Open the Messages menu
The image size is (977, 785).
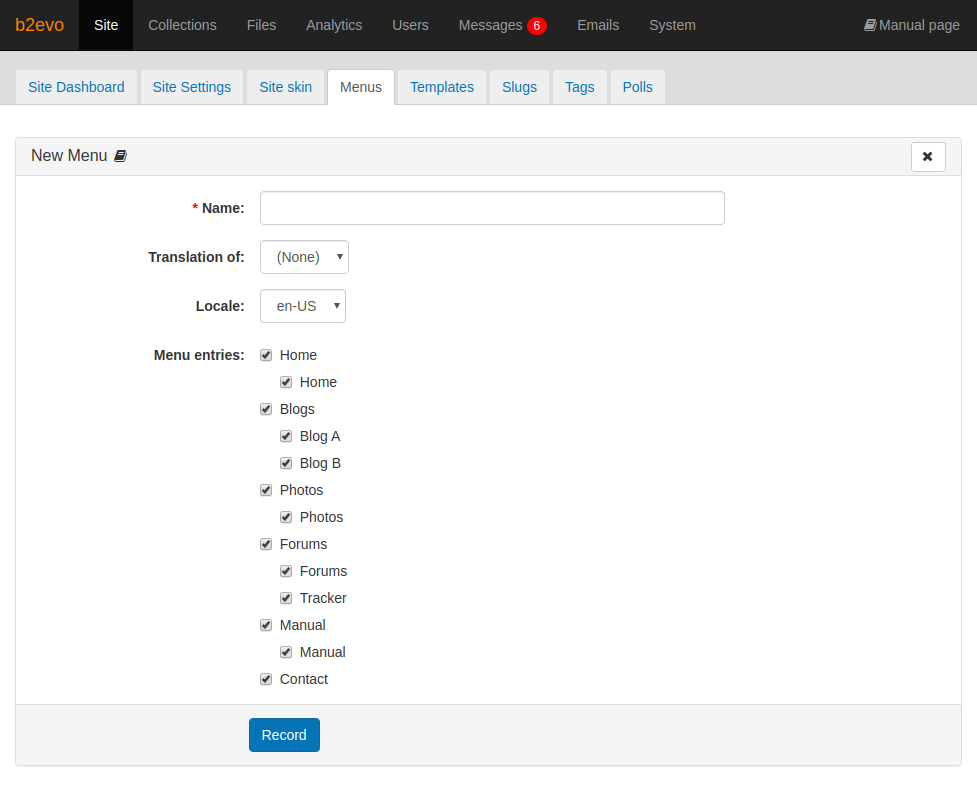[490, 25]
